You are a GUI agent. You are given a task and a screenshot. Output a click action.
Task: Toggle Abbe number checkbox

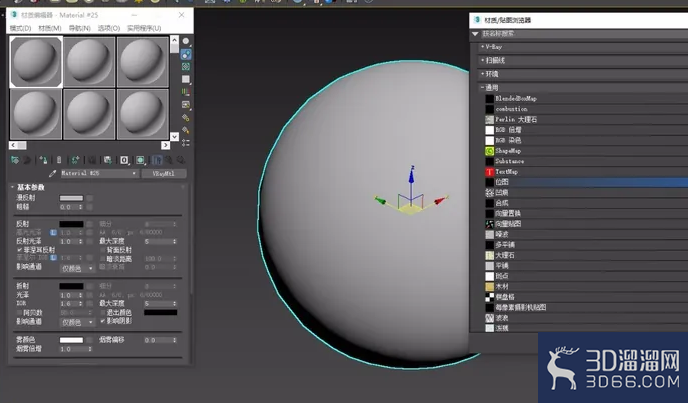19,313
